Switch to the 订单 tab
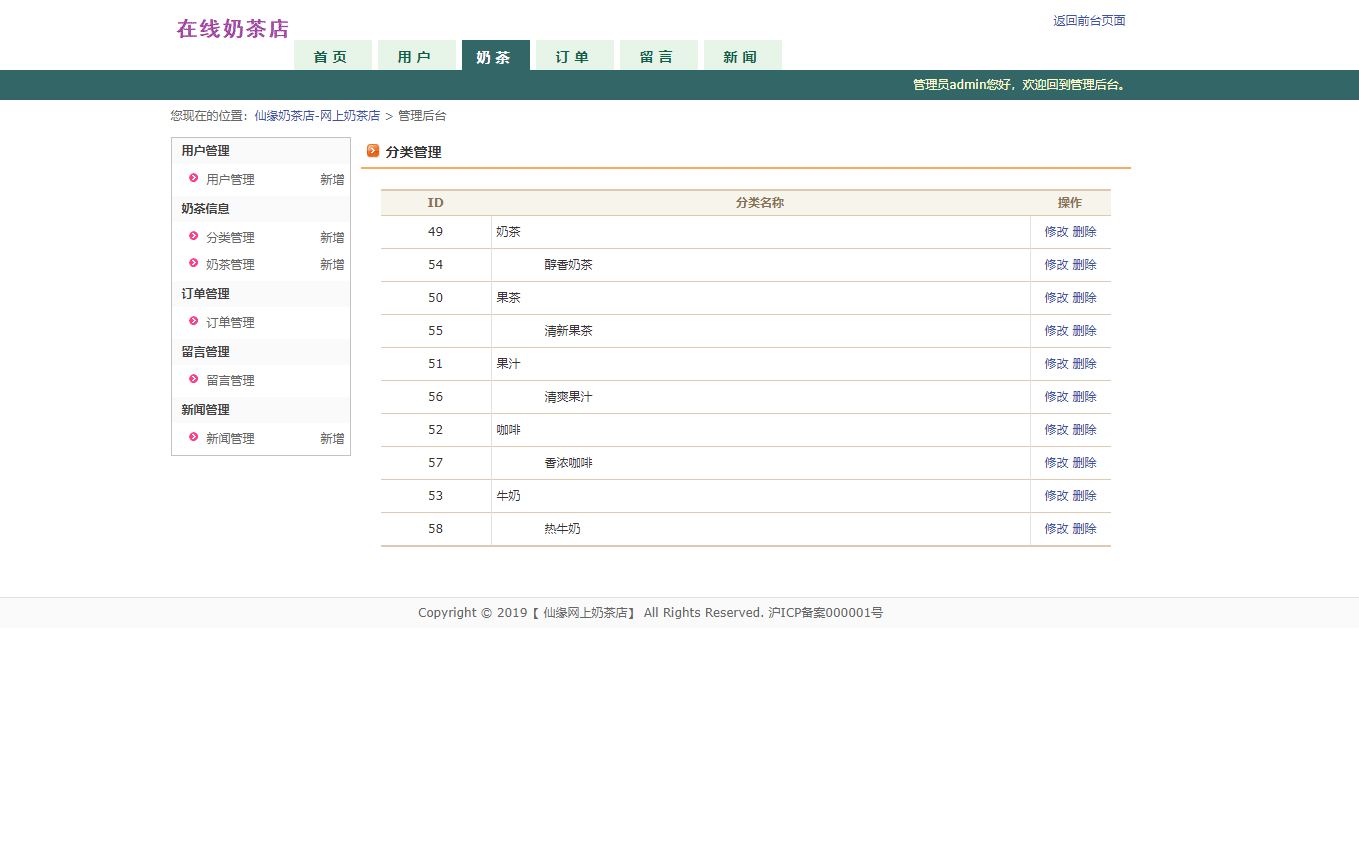This screenshot has height=862, width=1359. point(574,57)
